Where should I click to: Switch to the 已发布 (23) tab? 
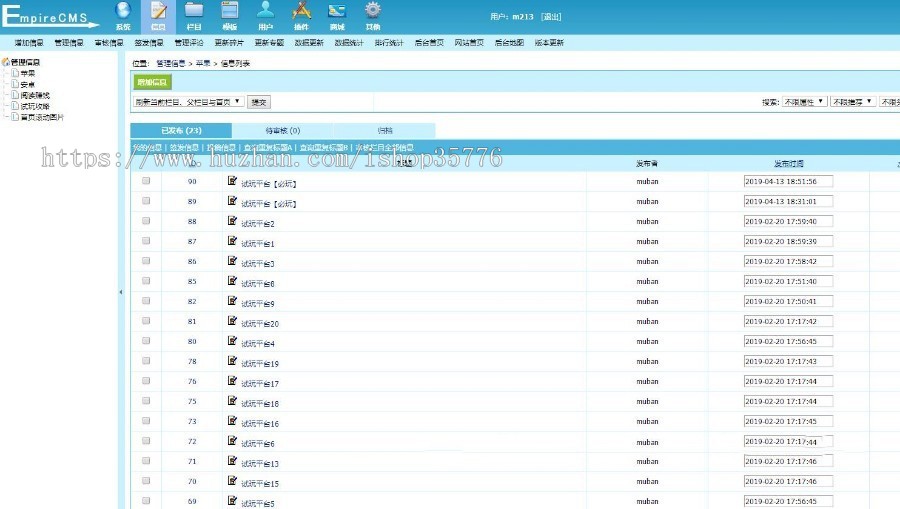pos(181,130)
